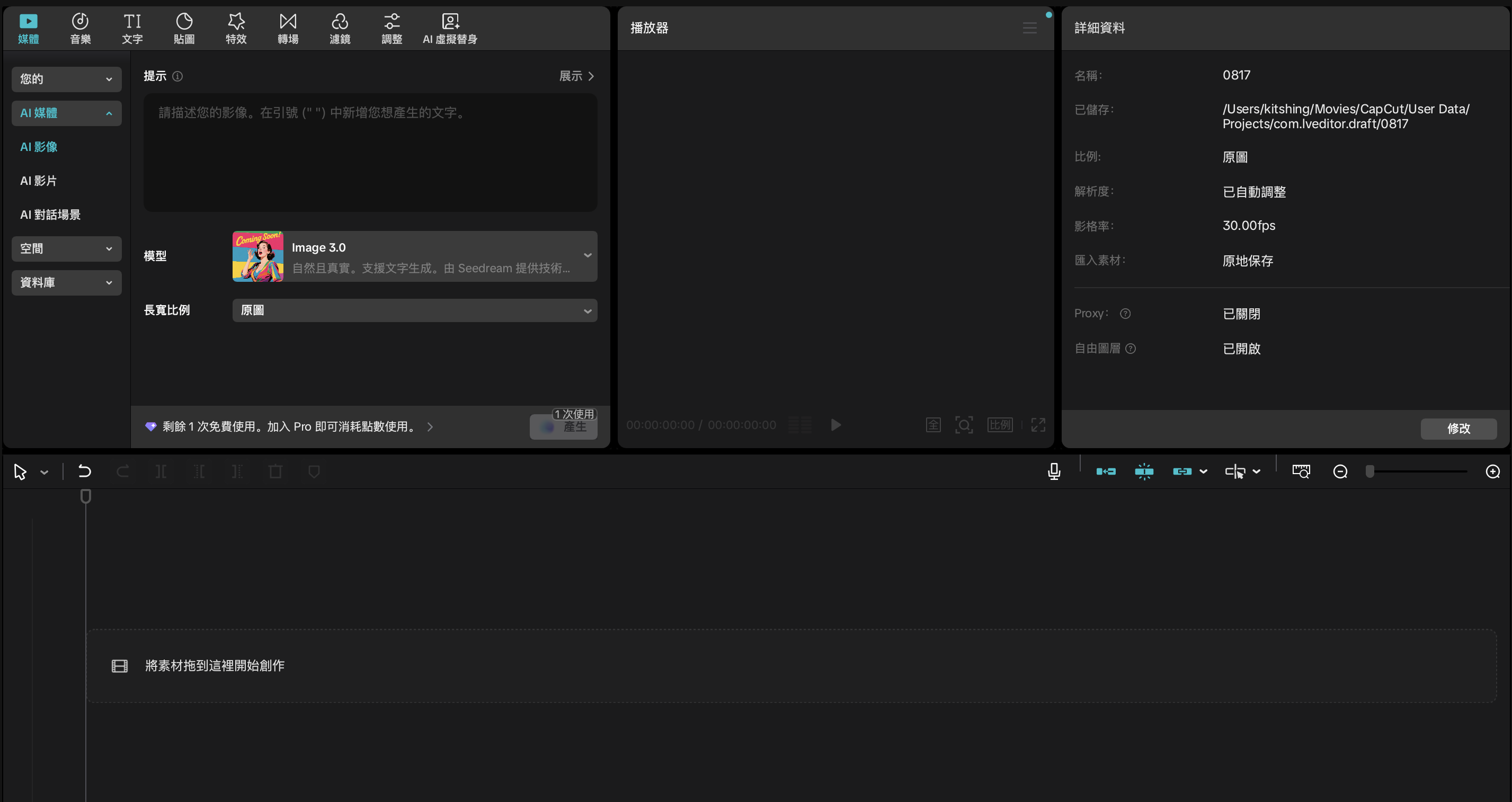Click the 展示 showcase link
Viewport: 1512px width, 802px height.
576,76
